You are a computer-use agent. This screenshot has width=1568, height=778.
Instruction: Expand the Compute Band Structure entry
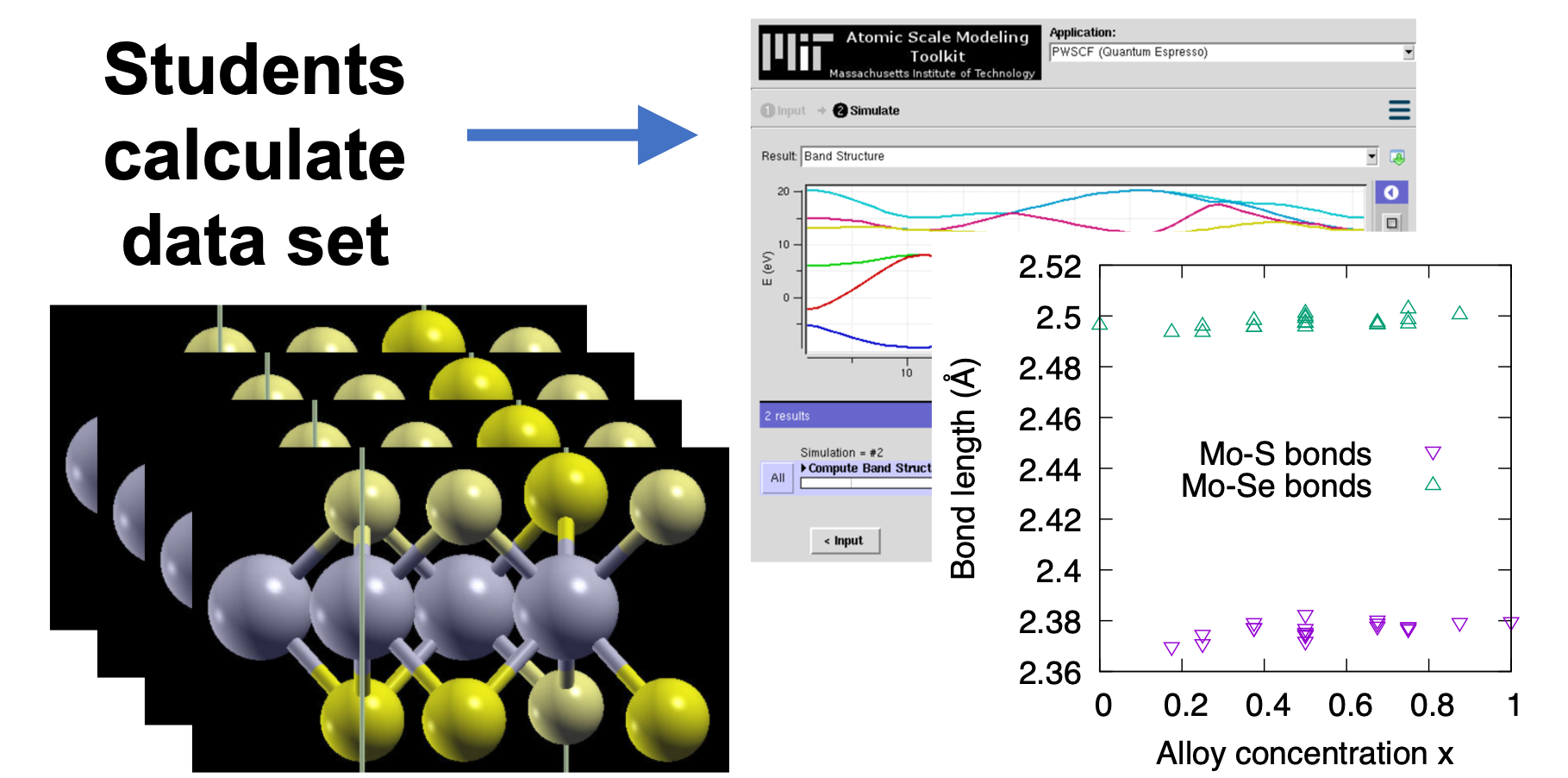tap(804, 468)
